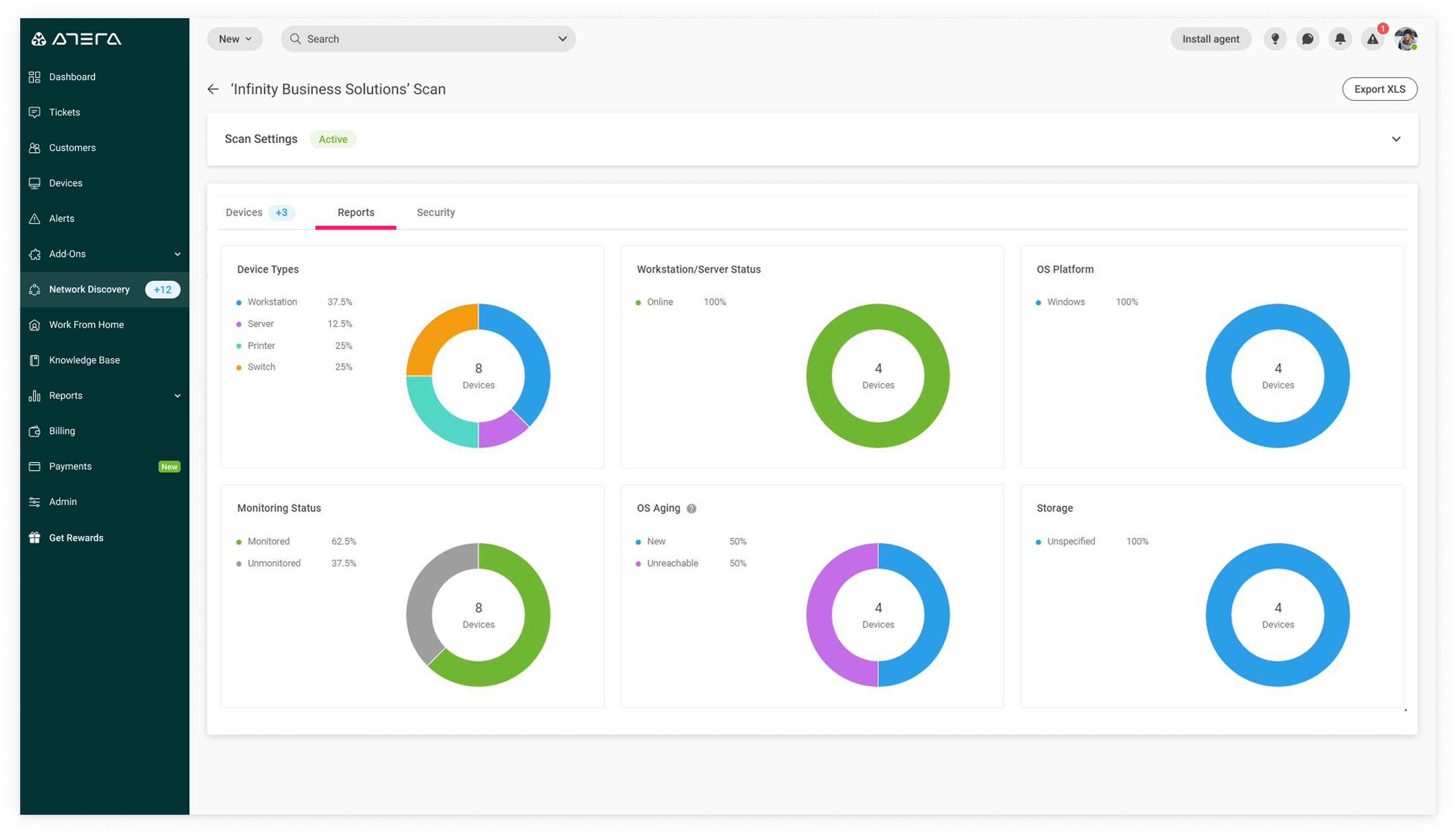Open the chat bubble icon
The image size is (1456, 837).
click(1307, 39)
